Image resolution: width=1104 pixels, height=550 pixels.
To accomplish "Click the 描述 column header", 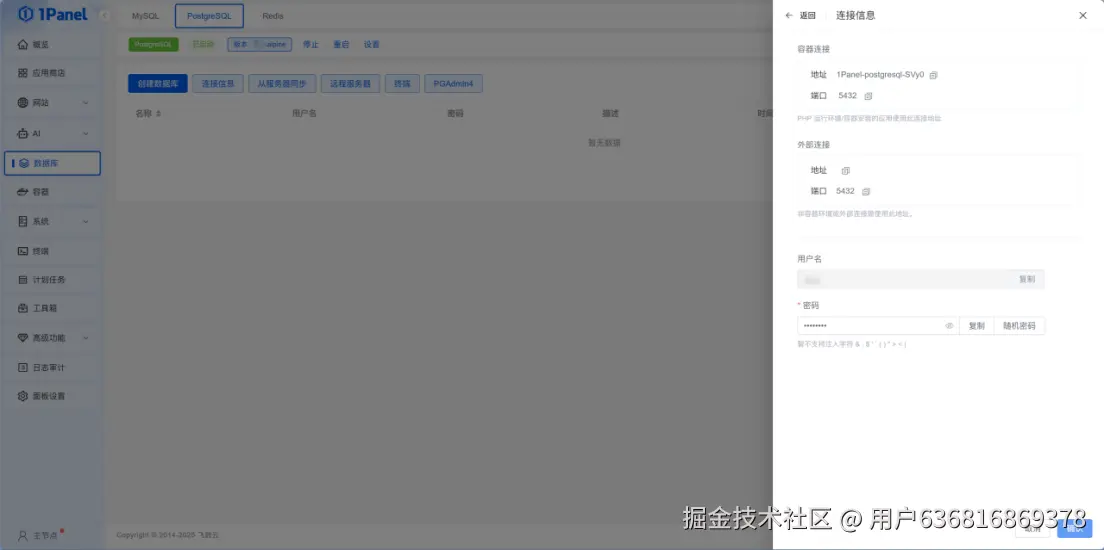I will (610, 113).
